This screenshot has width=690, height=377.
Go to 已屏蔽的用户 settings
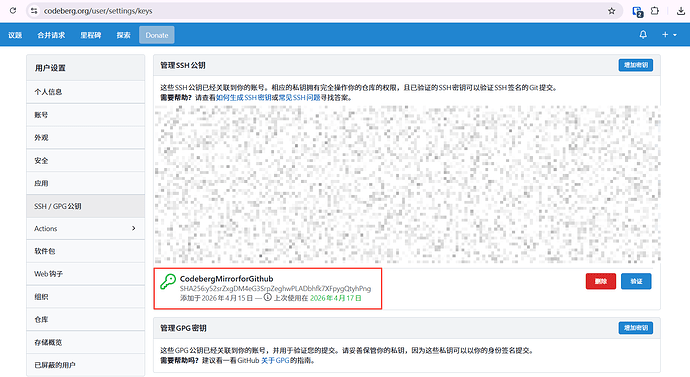[85, 365]
